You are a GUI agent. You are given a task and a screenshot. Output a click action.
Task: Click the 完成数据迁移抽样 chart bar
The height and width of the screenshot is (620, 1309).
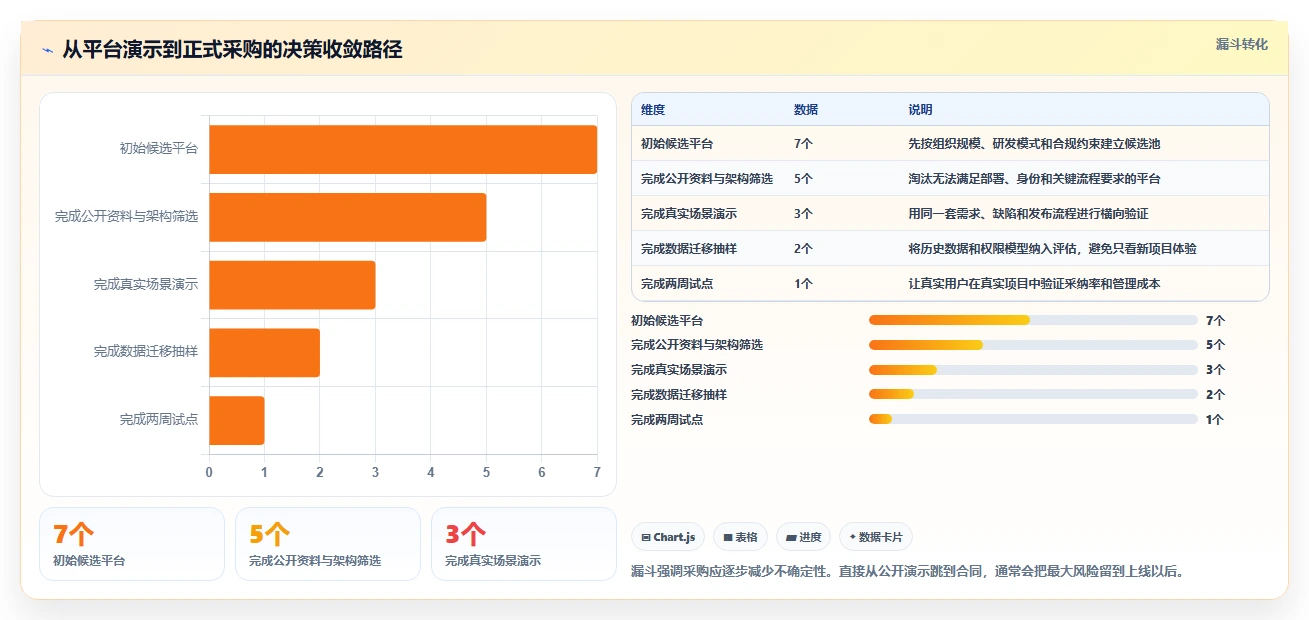tap(264, 353)
